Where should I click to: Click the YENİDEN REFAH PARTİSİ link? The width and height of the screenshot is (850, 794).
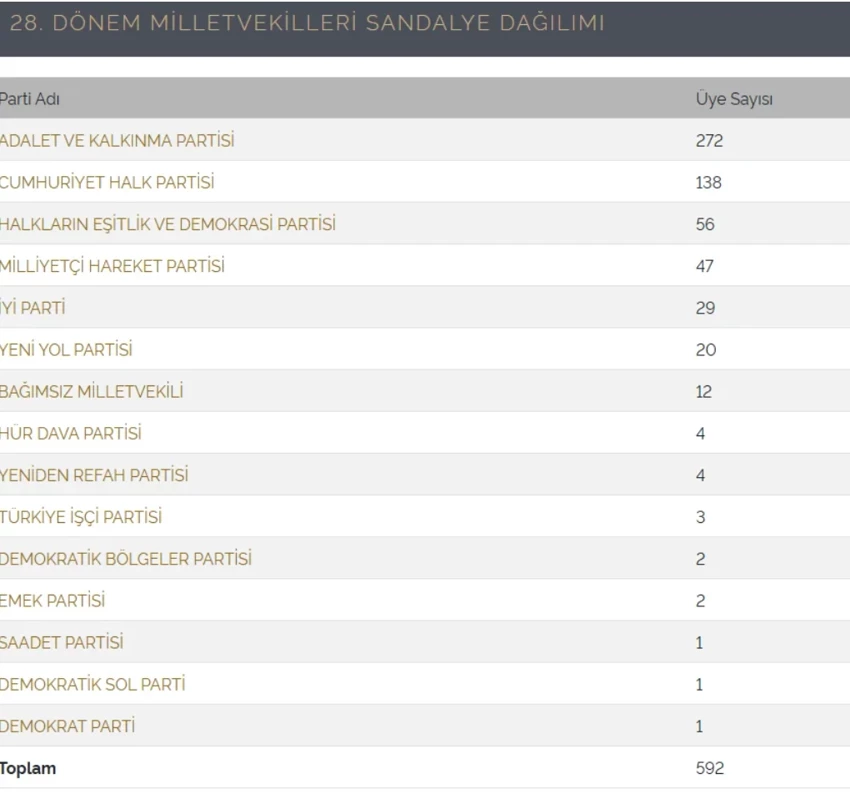(x=94, y=476)
